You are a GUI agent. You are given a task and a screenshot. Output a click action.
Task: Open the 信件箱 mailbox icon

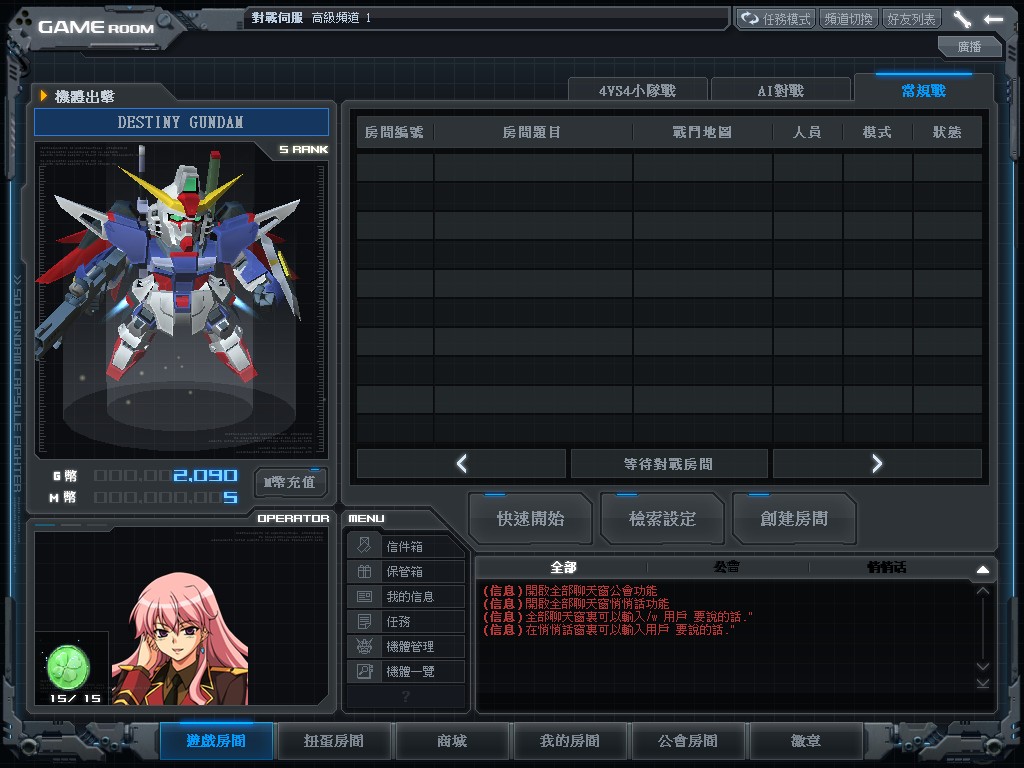[364, 546]
